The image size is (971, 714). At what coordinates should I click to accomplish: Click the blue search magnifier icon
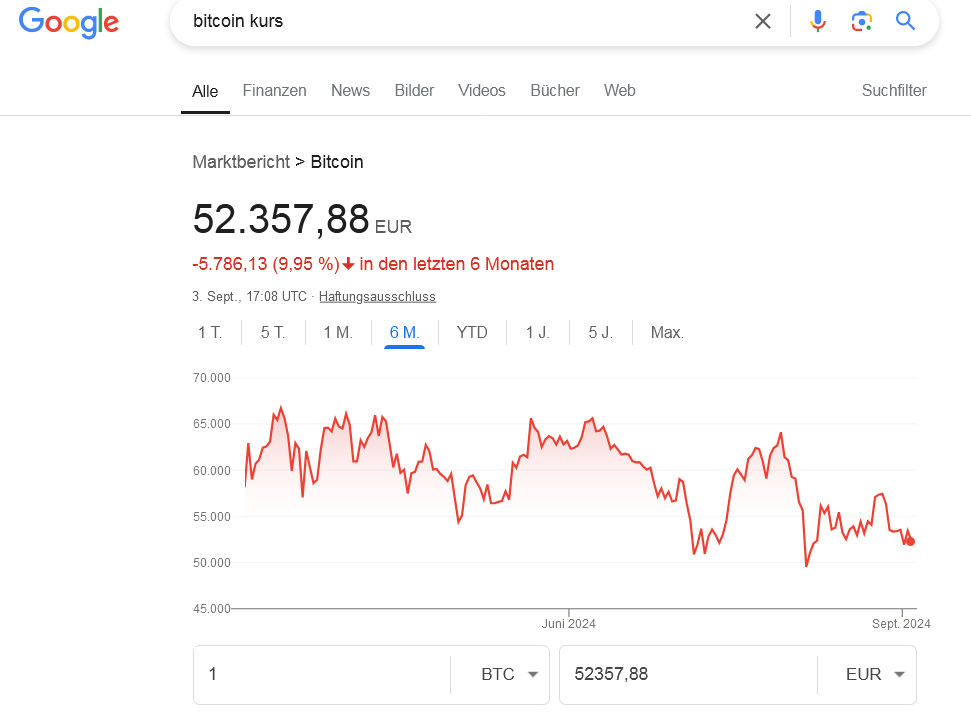(905, 20)
